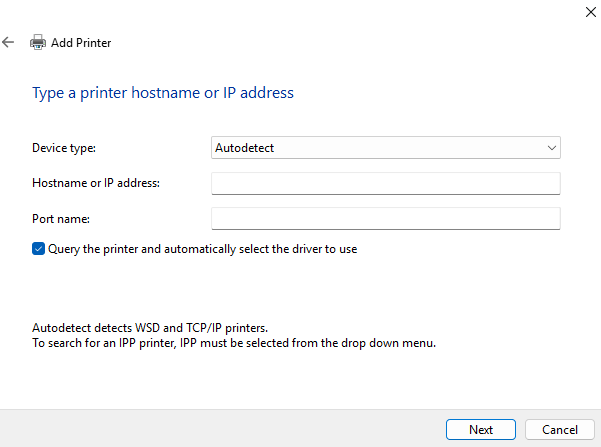Click the empty title bar area of the window
Screen dimensions: 601x447
click(x=300, y=12)
